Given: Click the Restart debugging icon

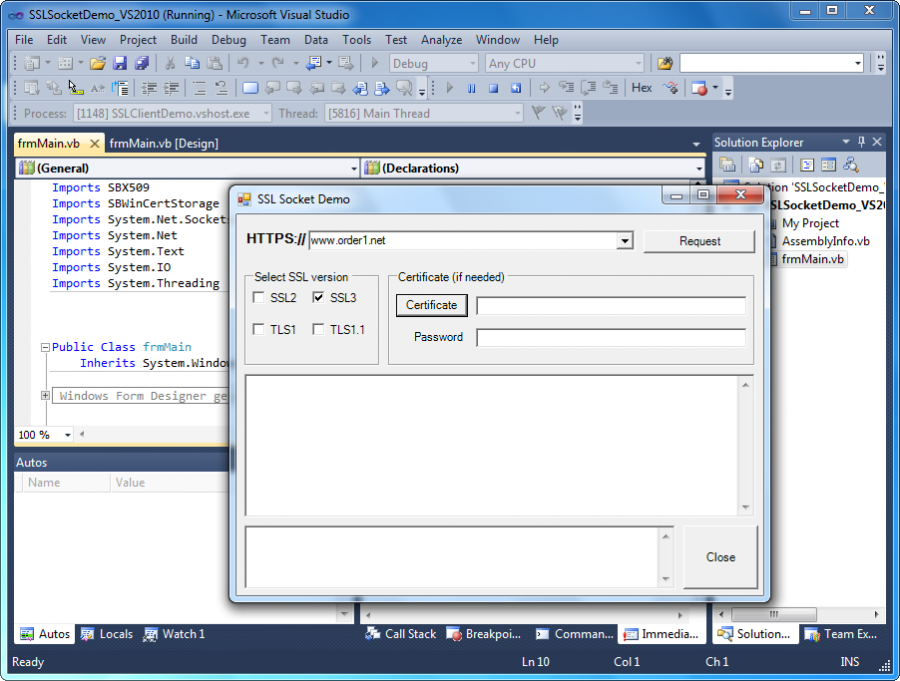Looking at the screenshot, I should [516, 88].
